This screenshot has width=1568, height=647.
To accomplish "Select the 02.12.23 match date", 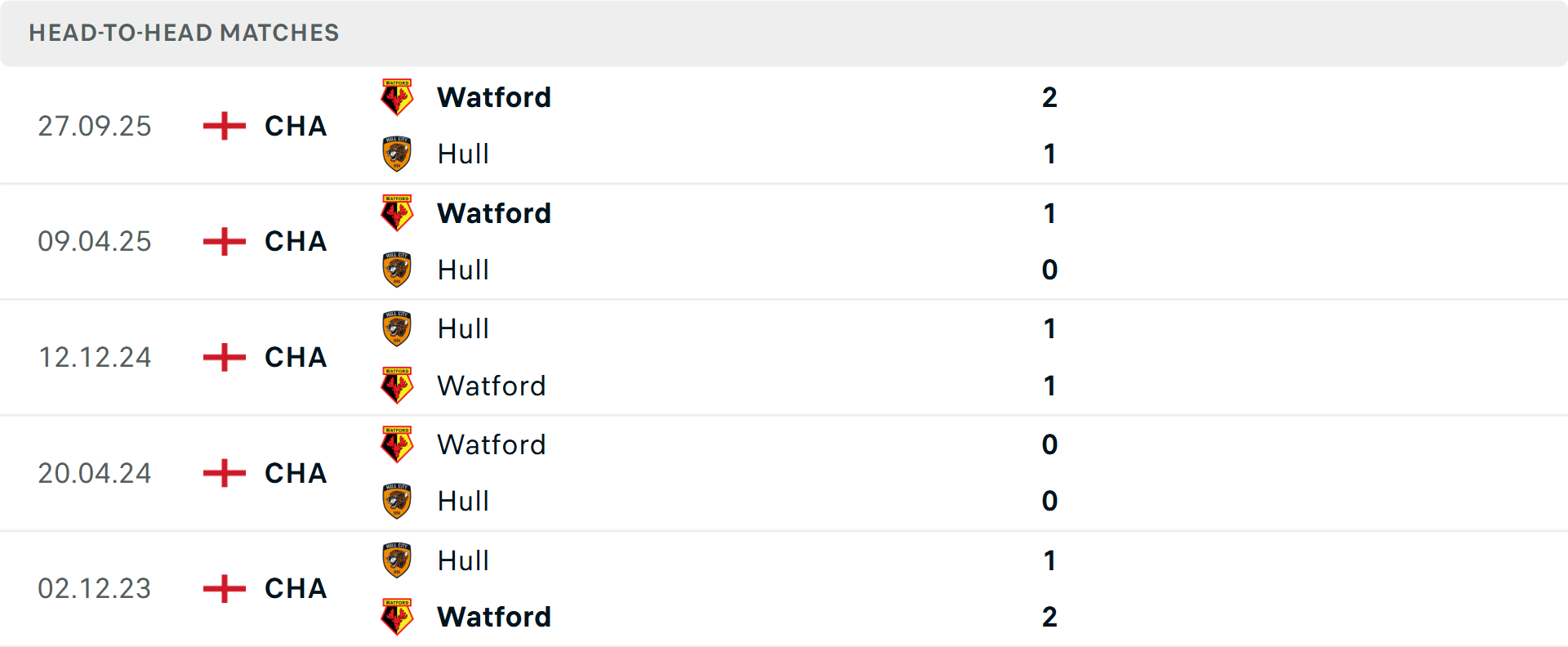I will pyautogui.click(x=95, y=588).
